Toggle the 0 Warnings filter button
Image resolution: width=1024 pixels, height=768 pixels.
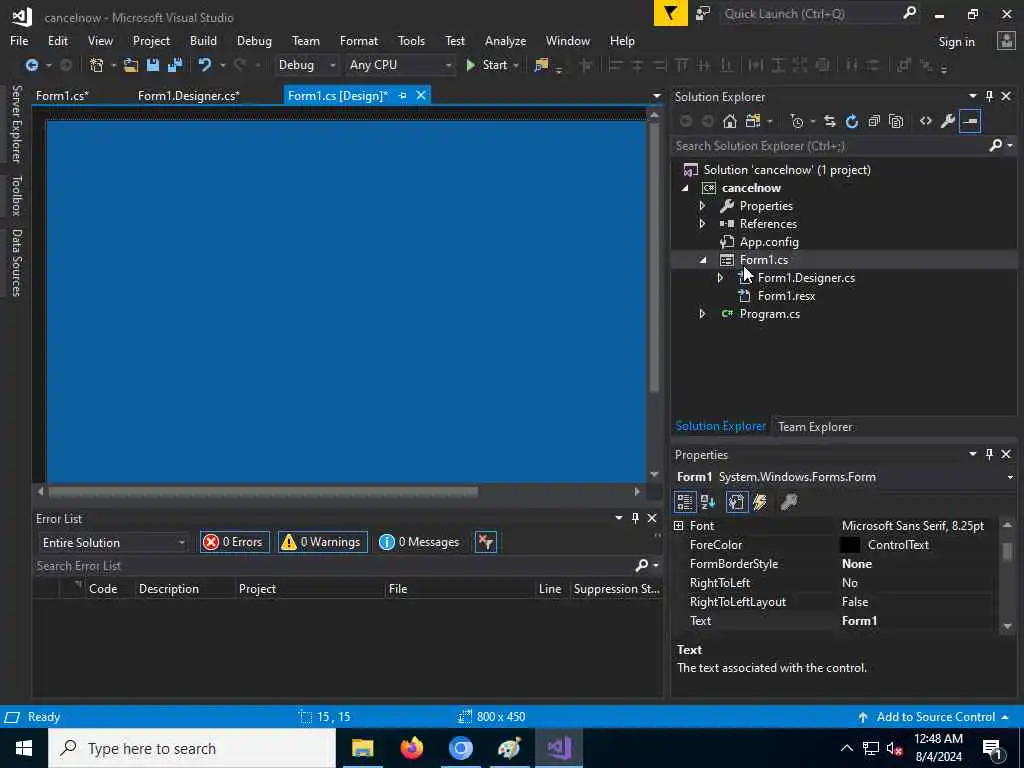click(x=323, y=543)
